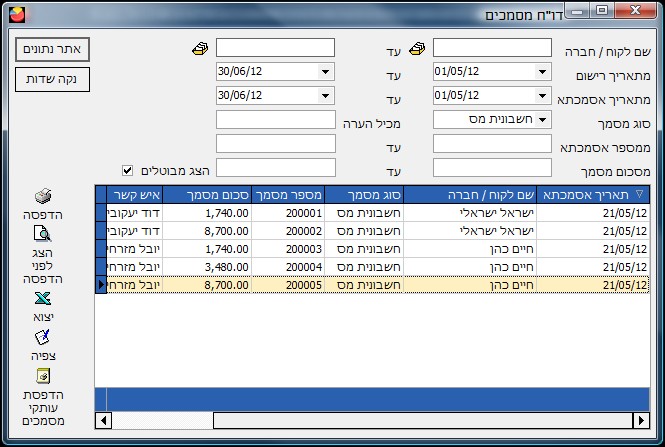Toggle the הצג מבוטלים checkbox
Screen dimensions: 665x447
[x=127, y=168]
